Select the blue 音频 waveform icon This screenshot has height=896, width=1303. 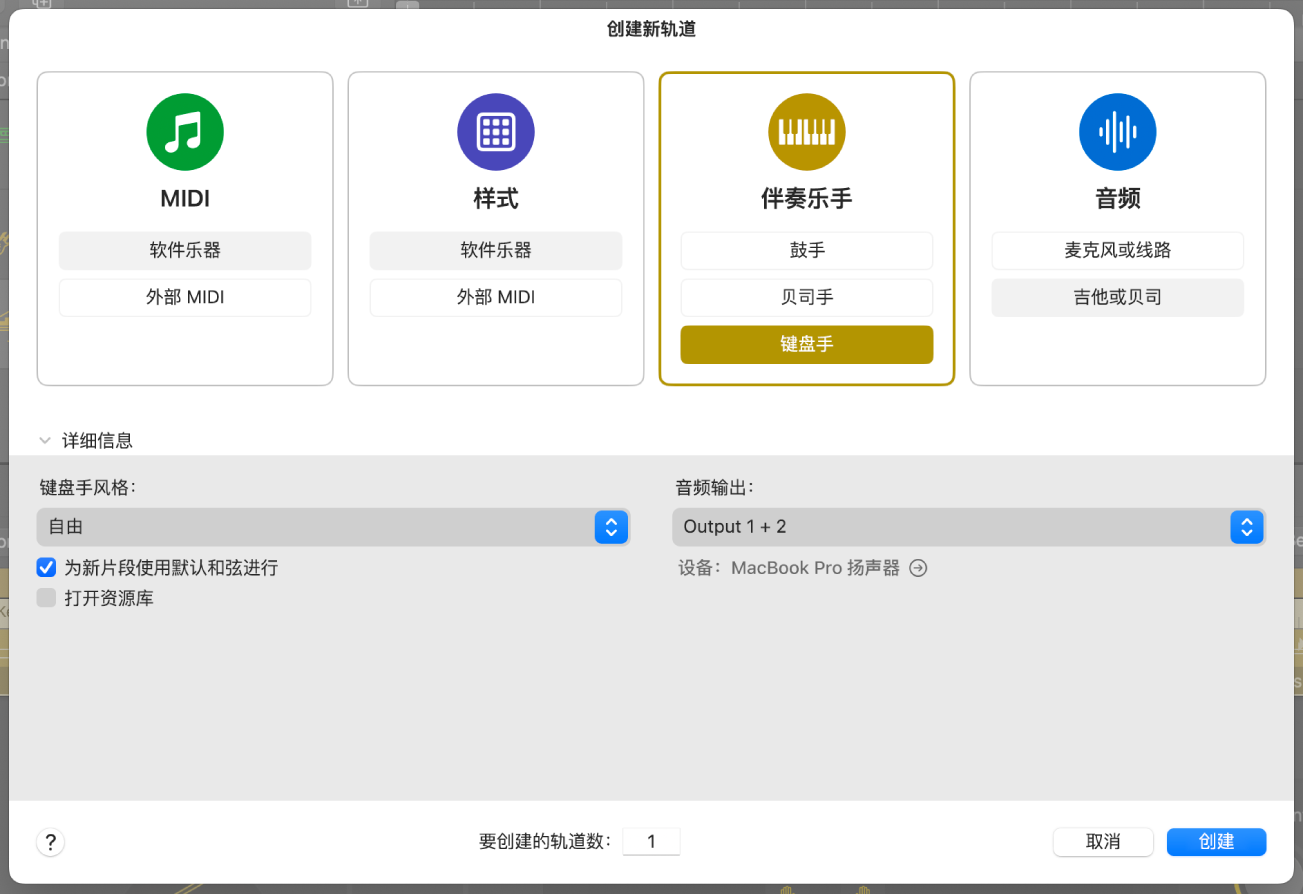point(1117,131)
